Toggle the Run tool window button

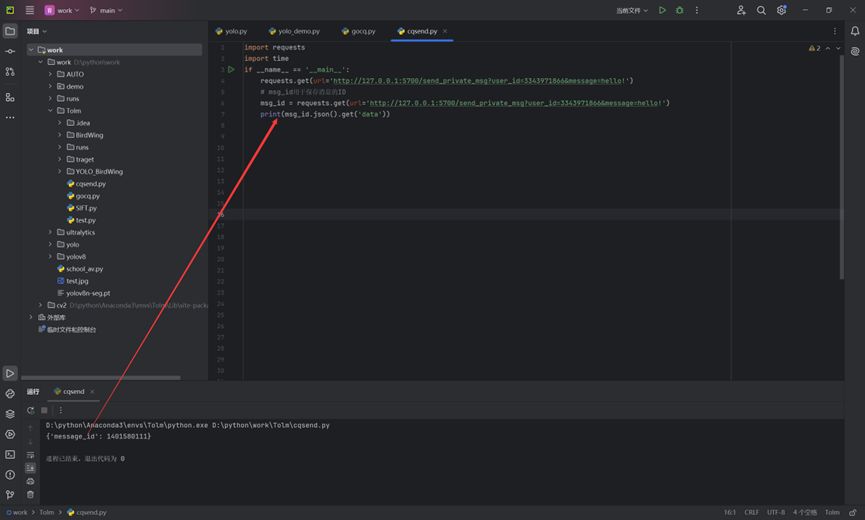[10, 373]
